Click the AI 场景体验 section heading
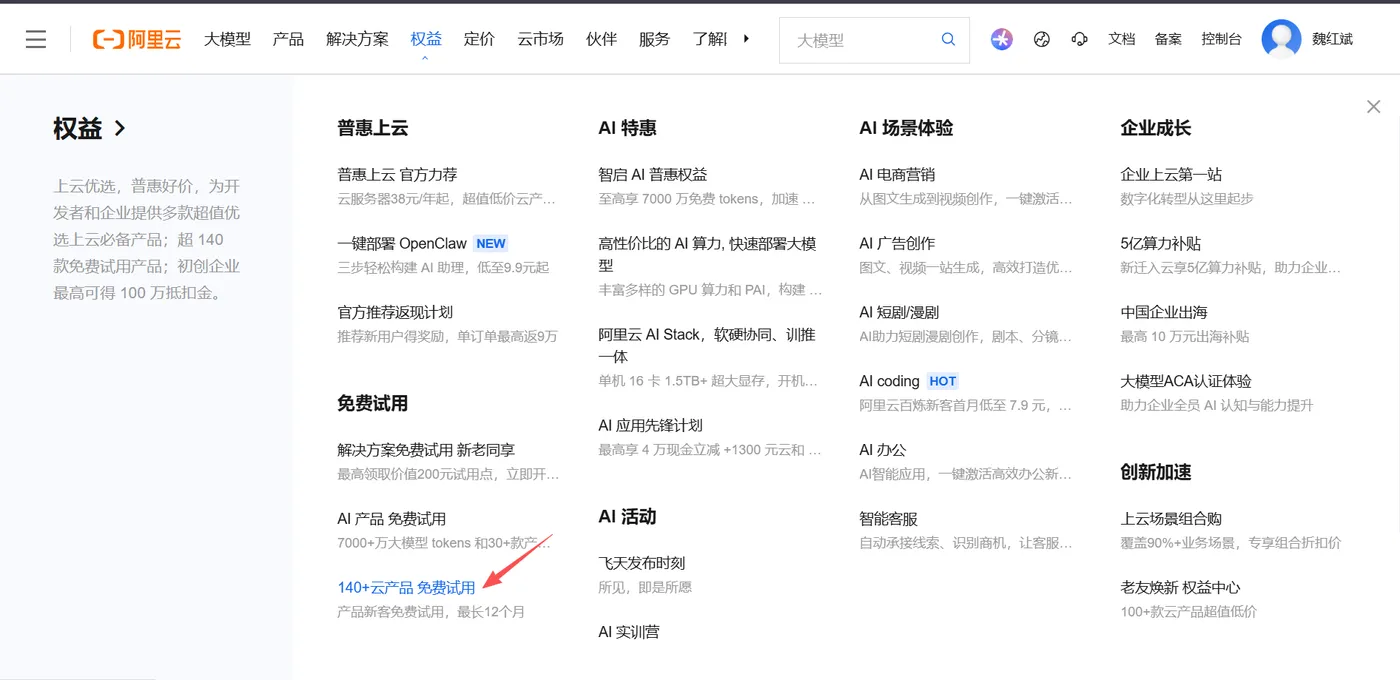 906,128
